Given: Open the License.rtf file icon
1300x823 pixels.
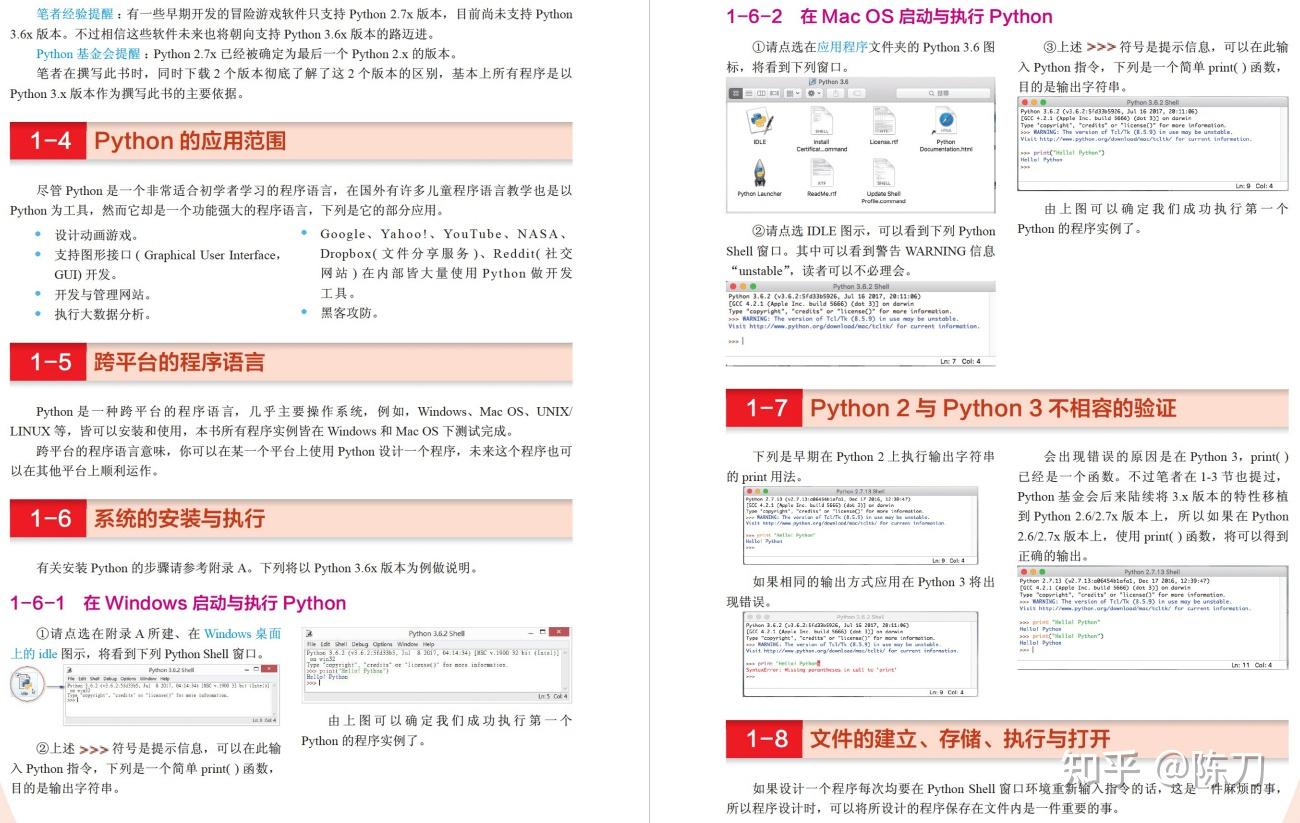Looking at the screenshot, I should [x=885, y=120].
